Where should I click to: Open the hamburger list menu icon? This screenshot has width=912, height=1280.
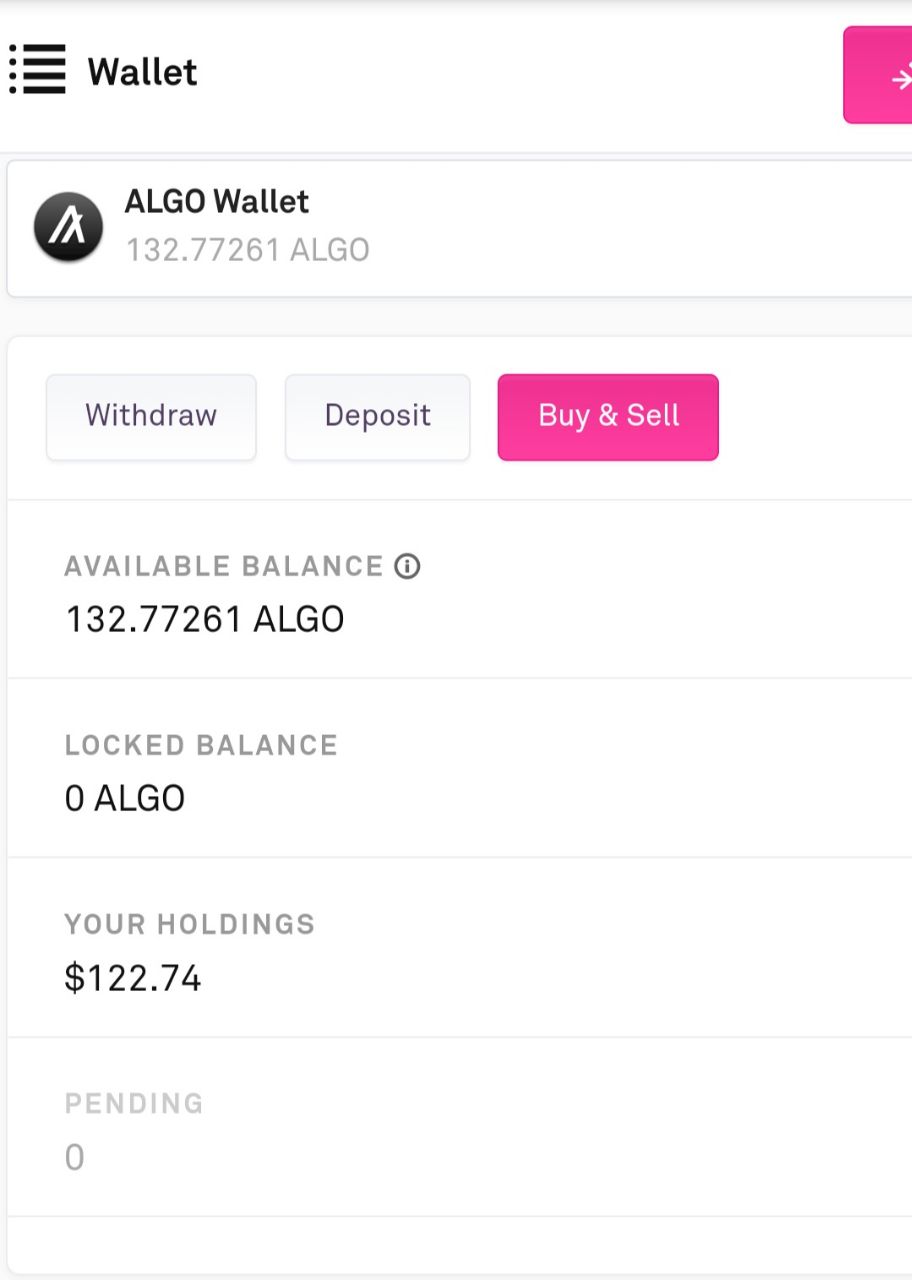37,70
